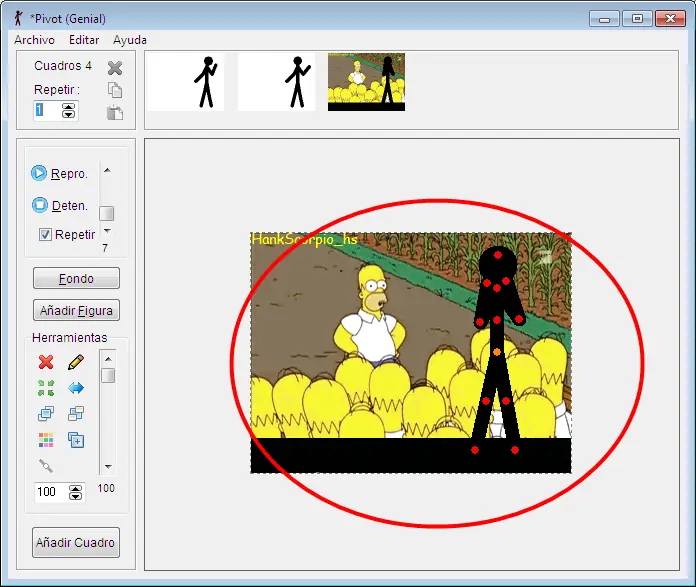
Task: Click speed slider up arrow
Action: click(107, 171)
